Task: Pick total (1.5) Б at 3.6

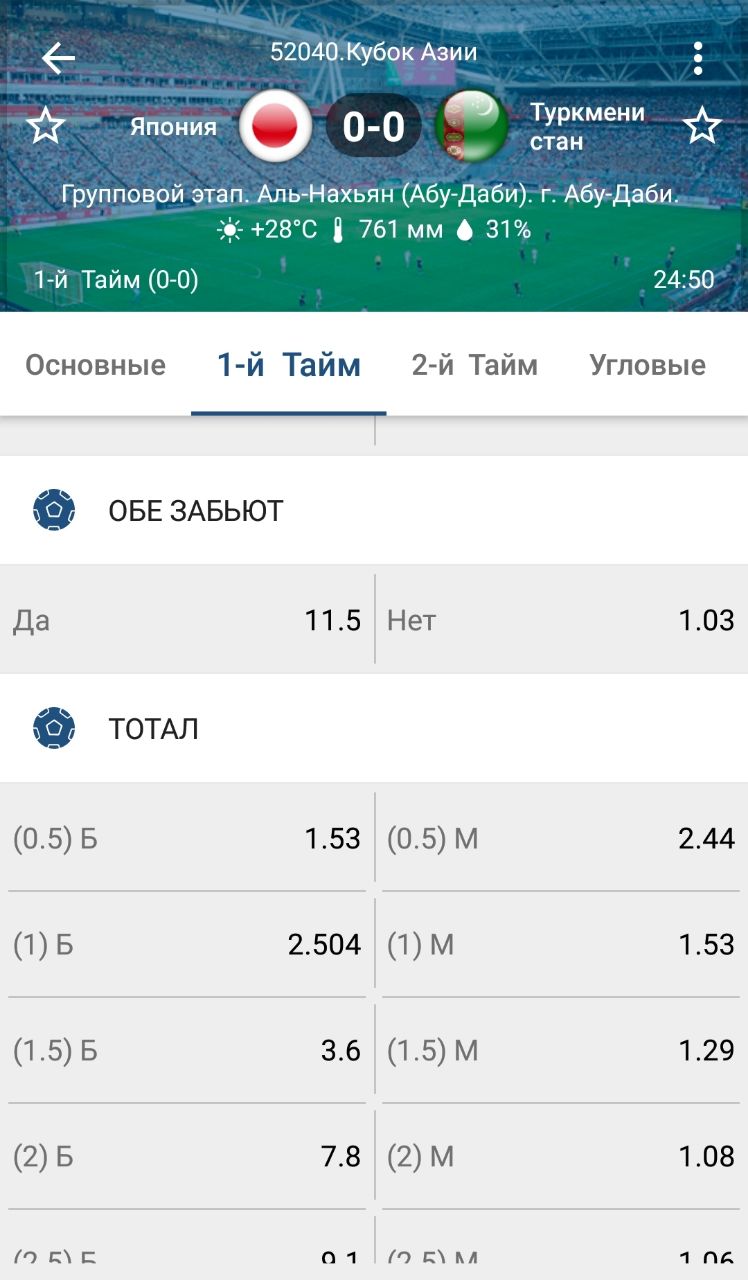Action: [187, 1050]
